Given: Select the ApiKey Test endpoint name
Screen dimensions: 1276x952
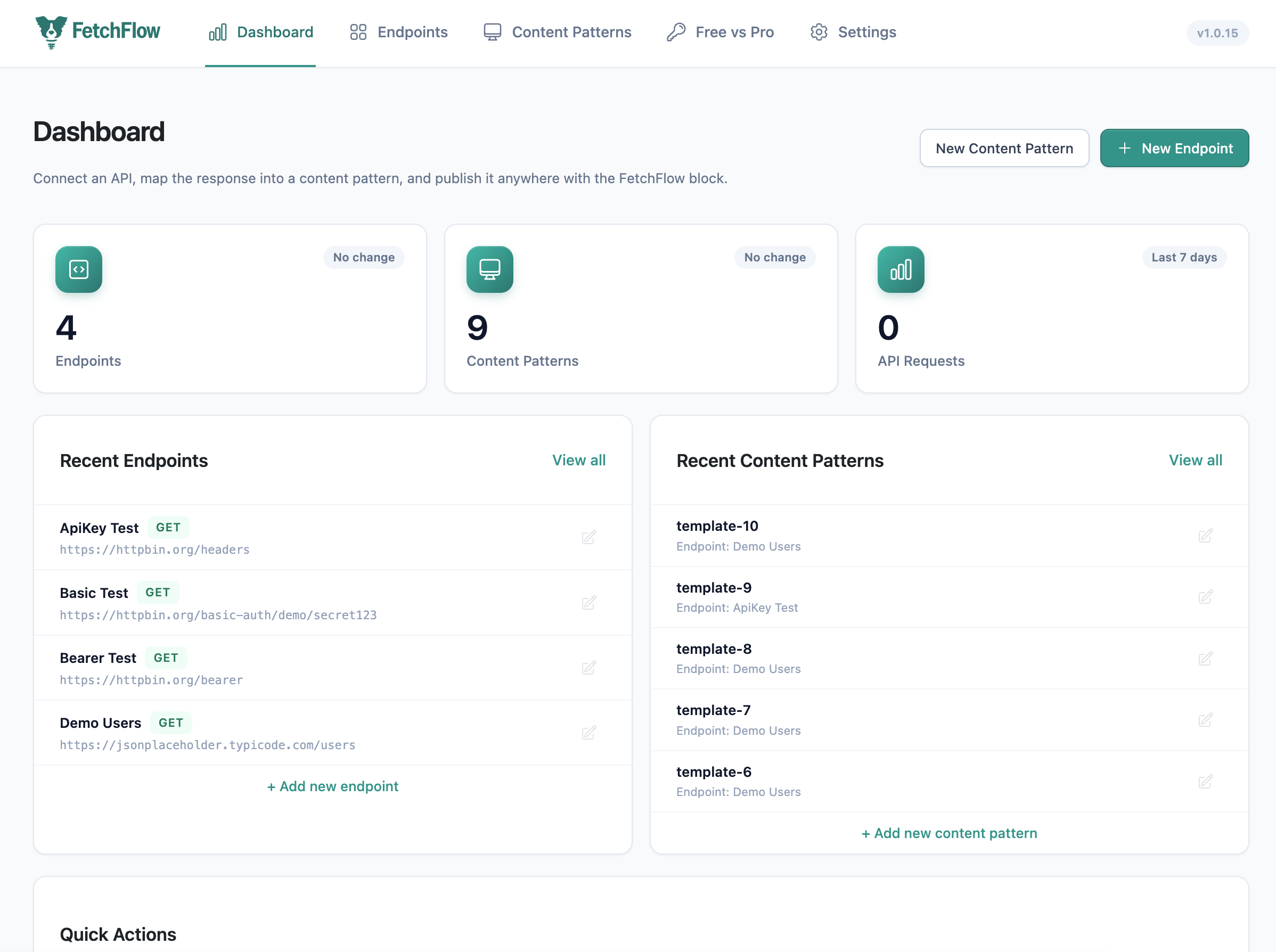Looking at the screenshot, I should pos(99,528).
